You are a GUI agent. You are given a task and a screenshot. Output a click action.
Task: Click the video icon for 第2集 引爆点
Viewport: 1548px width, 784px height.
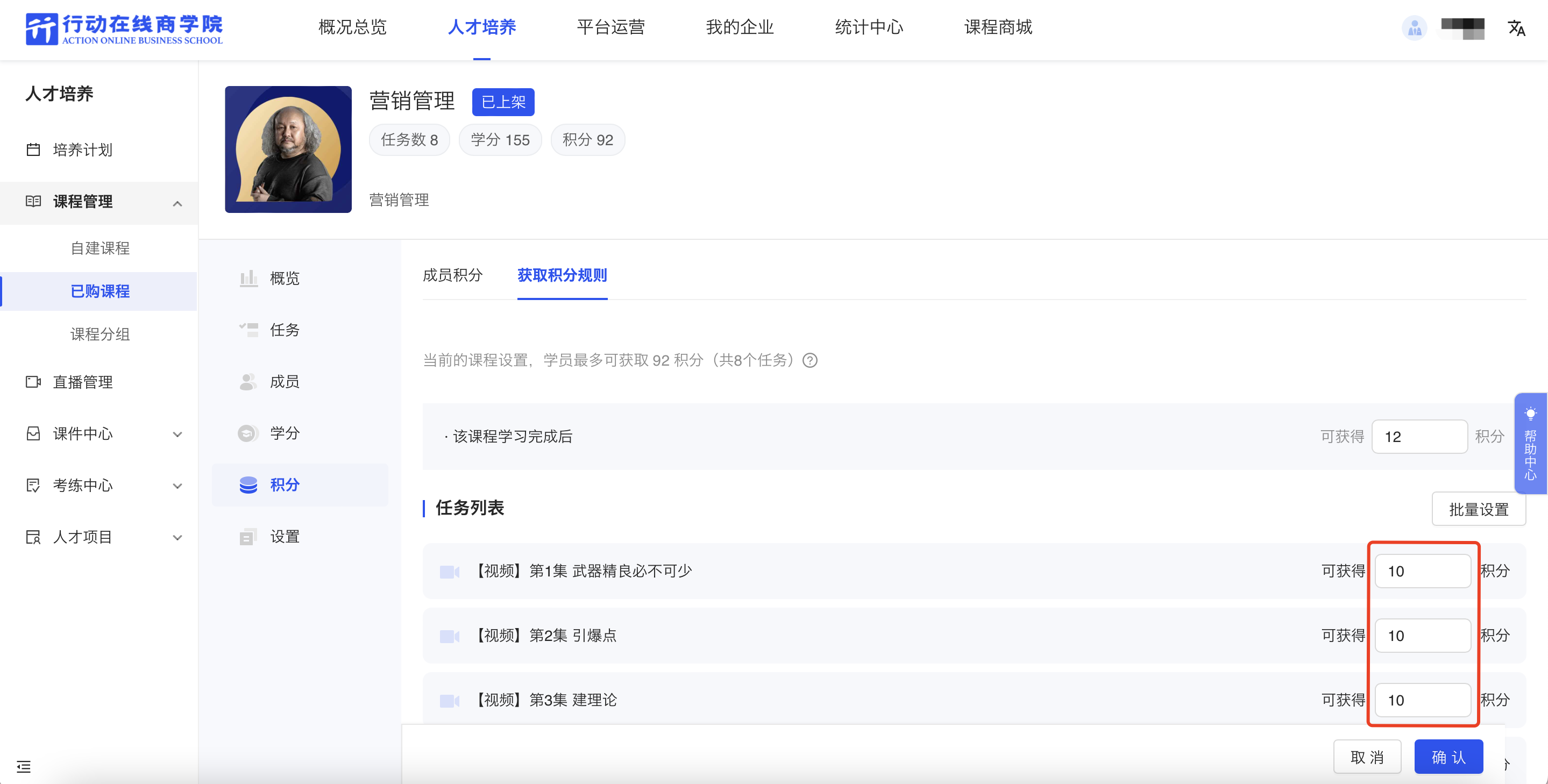[450, 636]
